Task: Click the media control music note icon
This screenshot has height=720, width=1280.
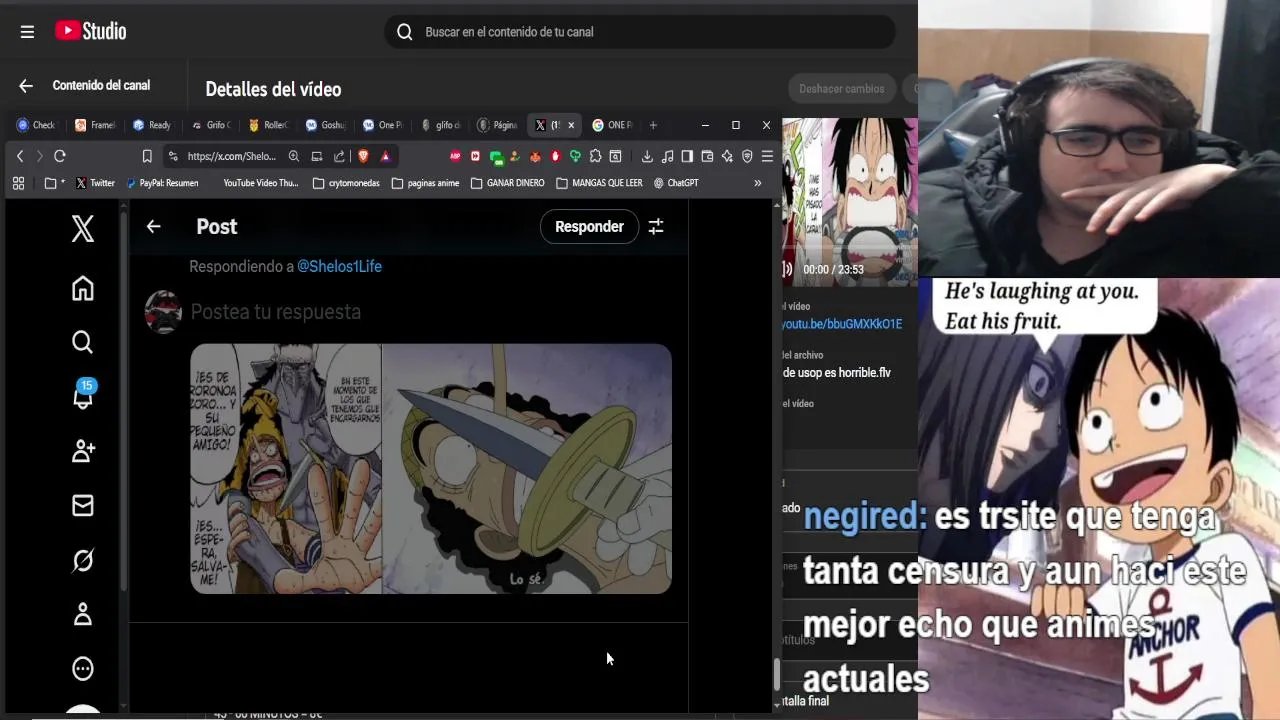Action: tap(667, 156)
